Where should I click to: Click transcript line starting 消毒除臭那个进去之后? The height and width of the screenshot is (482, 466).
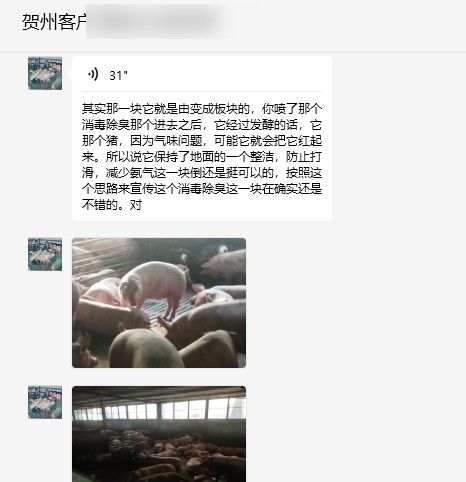[x=202, y=125]
